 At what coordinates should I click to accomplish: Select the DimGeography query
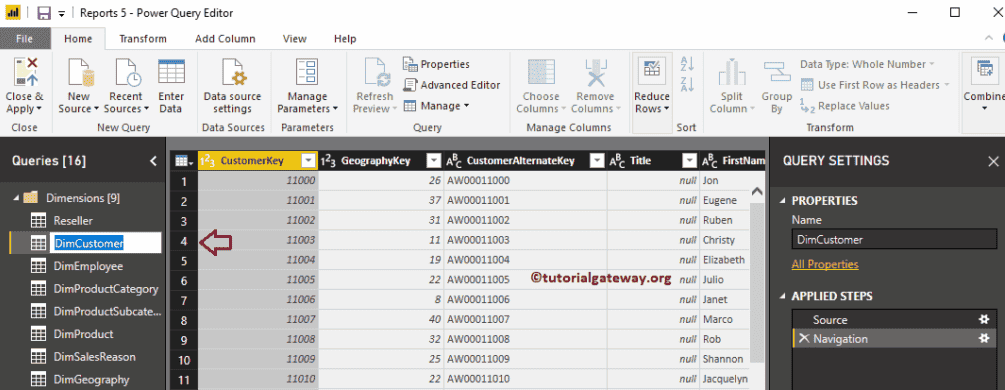[x=91, y=380]
